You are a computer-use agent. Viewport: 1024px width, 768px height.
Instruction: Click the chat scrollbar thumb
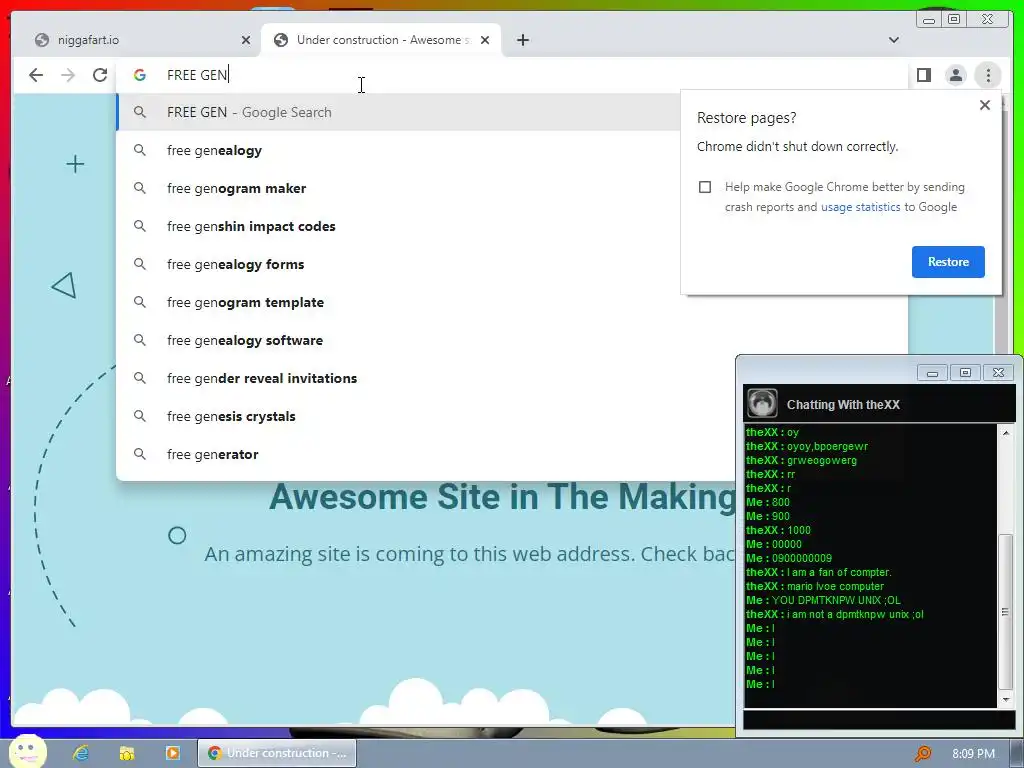pos(1005,612)
